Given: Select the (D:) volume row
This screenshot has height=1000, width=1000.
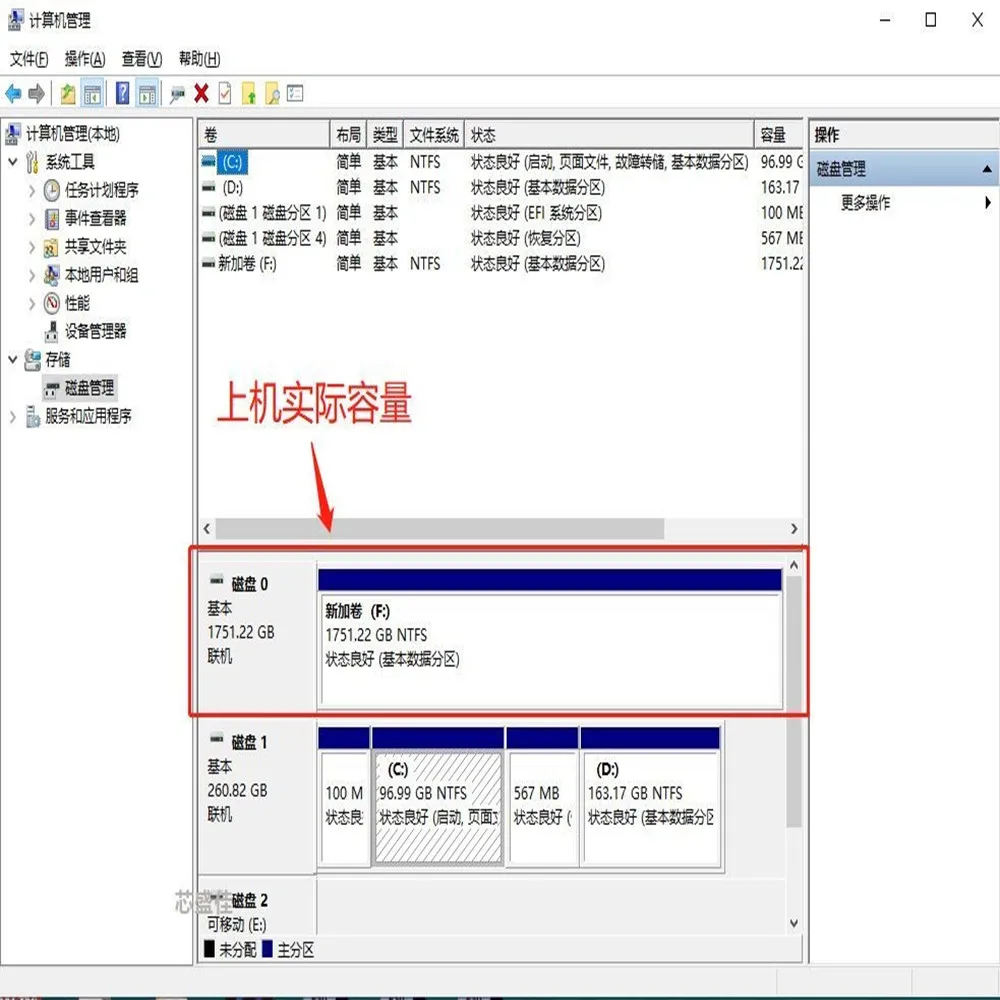Looking at the screenshot, I should coord(501,188).
